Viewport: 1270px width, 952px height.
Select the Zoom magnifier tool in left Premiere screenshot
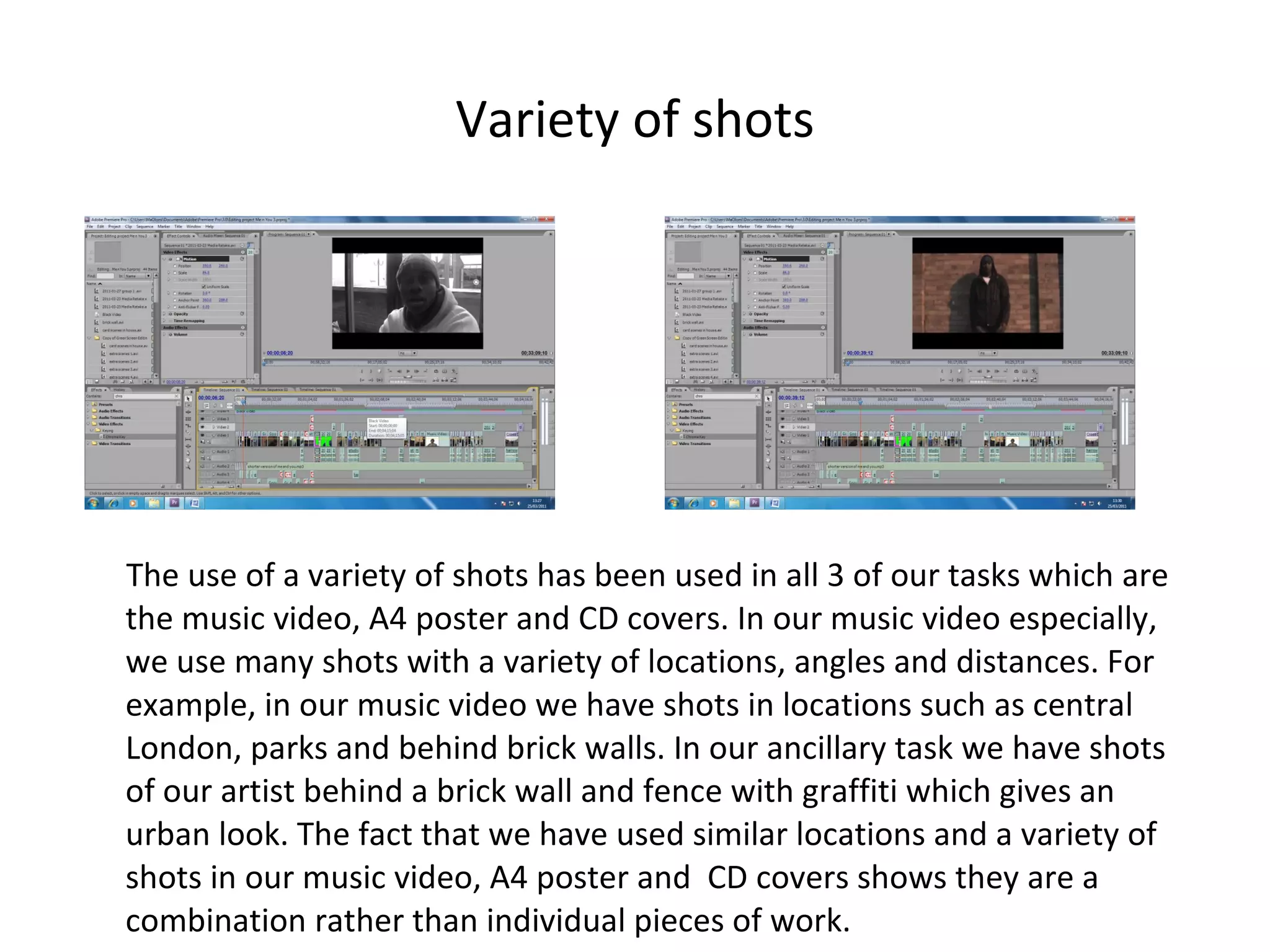pos(188,467)
